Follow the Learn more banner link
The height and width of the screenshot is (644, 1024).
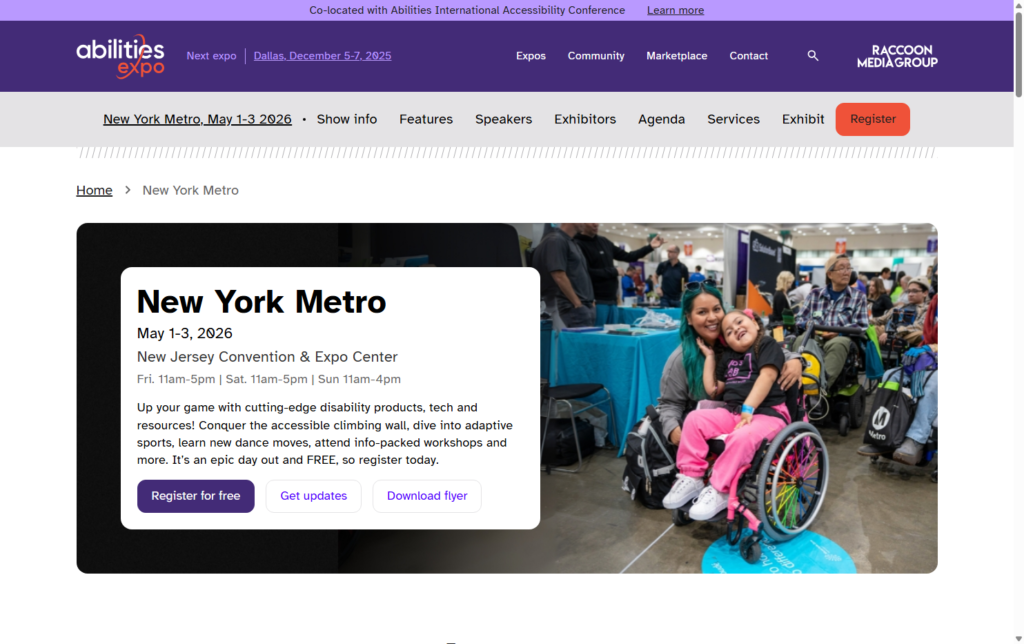tap(675, 10)
